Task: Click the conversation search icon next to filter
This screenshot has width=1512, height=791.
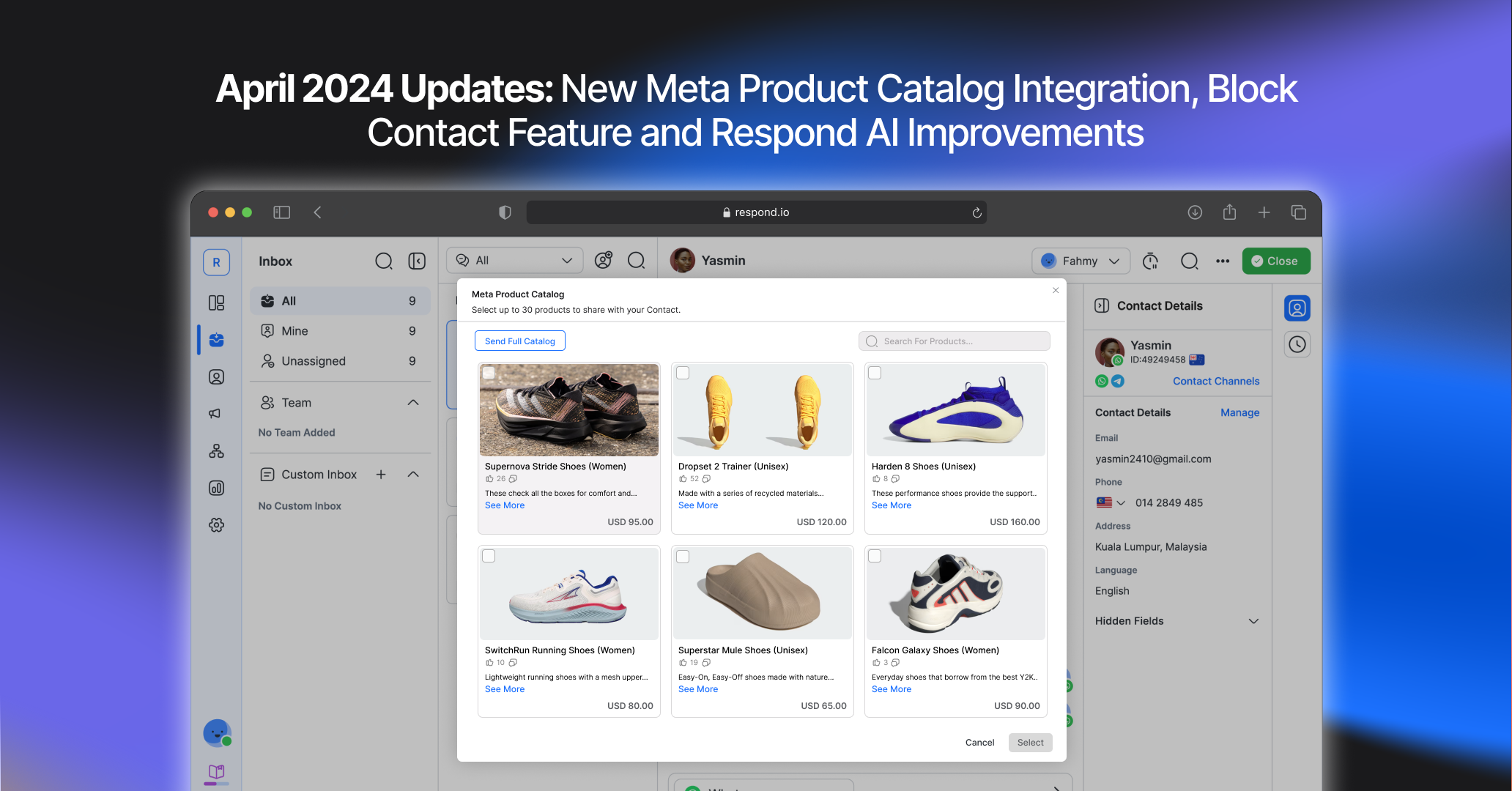Action: coord(637,260)
